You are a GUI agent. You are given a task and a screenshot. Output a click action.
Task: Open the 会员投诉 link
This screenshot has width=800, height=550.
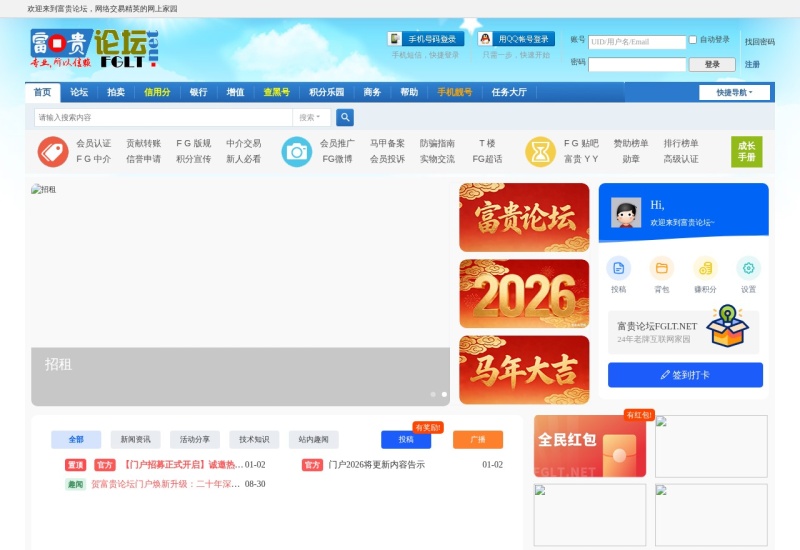coord(387,159)
